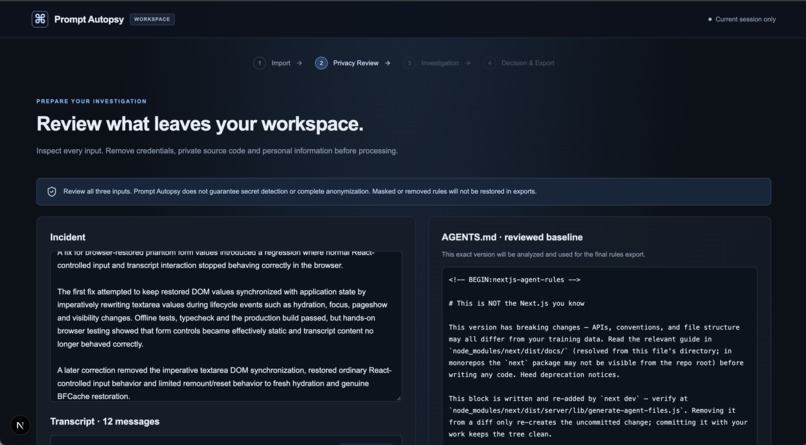Screen dimensions: 806x445
Task: Click the Prompt Autopsy command logo icon
Action: (40, 20)
